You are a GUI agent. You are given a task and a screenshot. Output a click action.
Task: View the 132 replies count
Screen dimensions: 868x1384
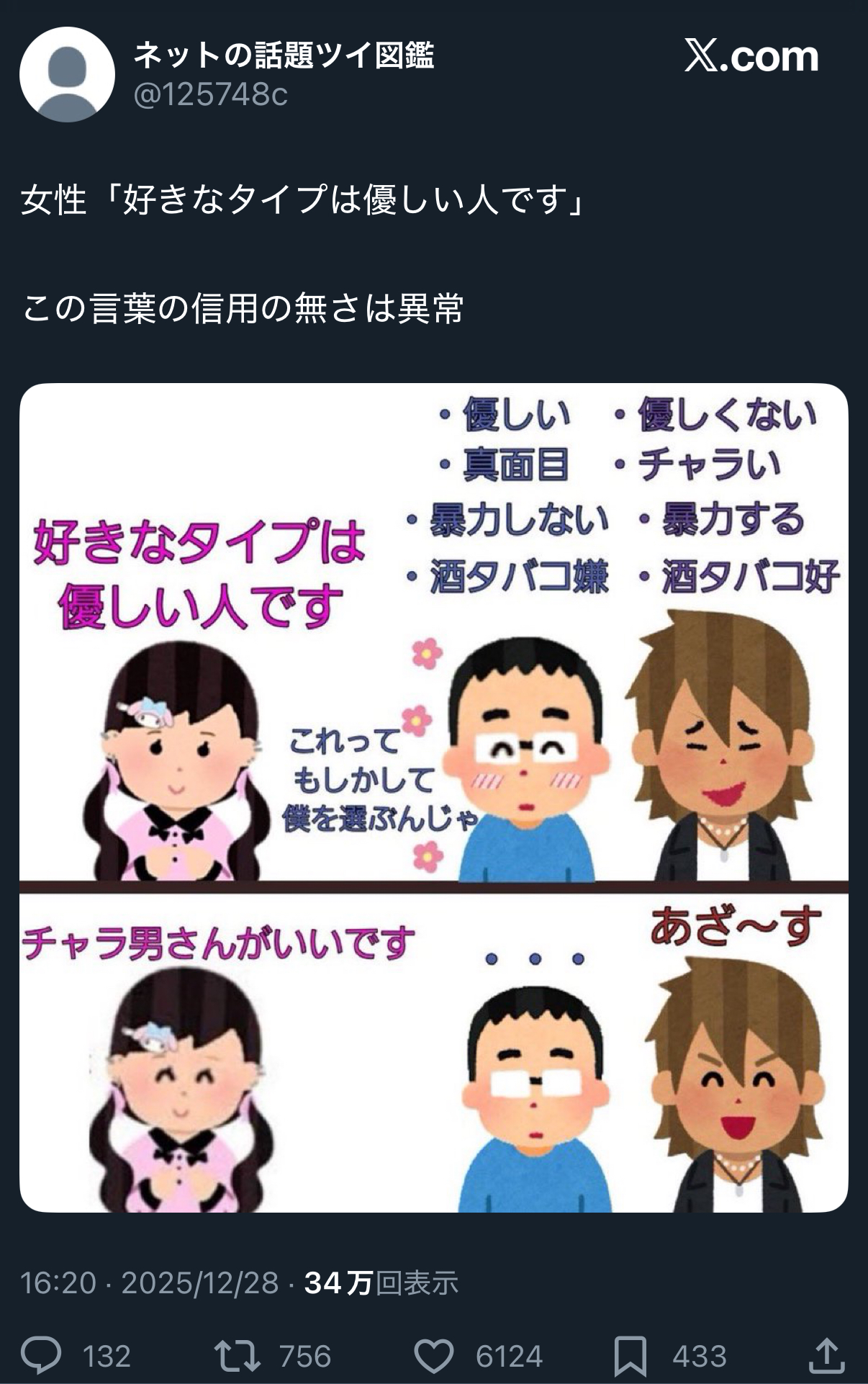click(x=107, y=1357)
